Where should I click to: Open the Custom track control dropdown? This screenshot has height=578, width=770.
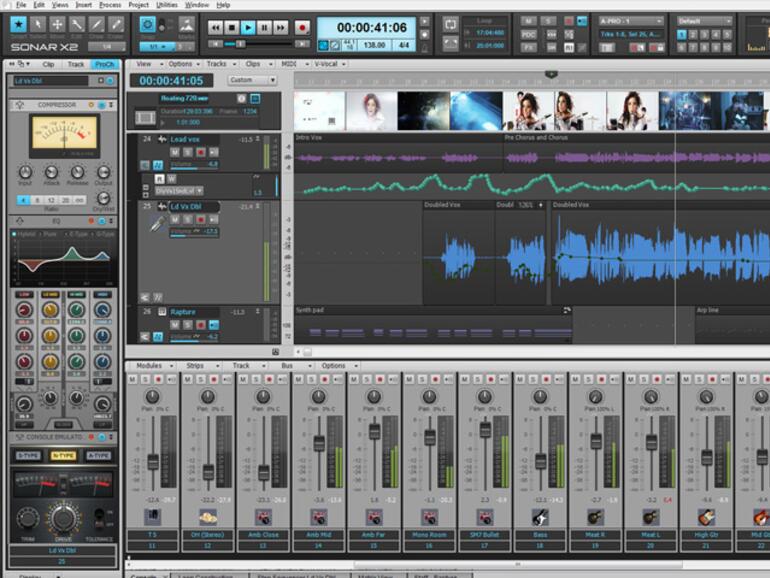pos(252,80)
